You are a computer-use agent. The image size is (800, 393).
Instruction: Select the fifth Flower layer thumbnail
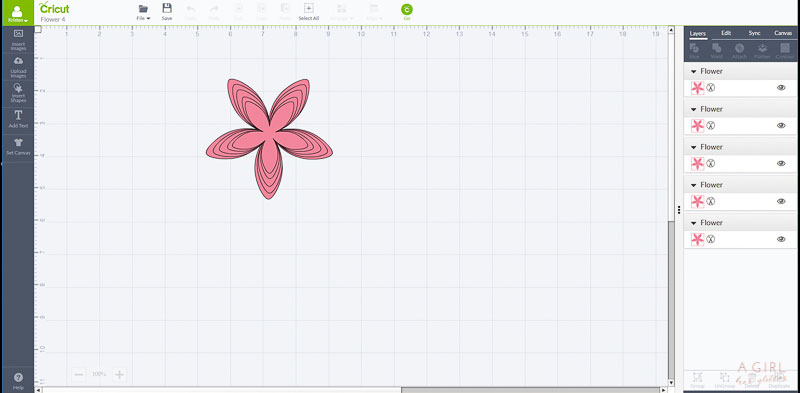point(697,239)
